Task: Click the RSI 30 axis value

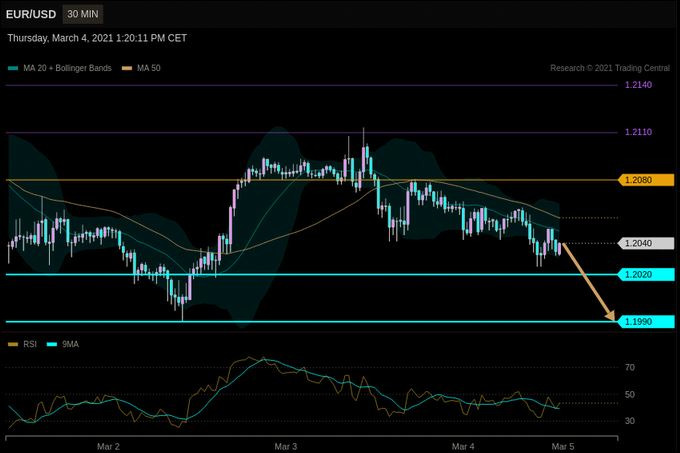Action: (630, 420)
